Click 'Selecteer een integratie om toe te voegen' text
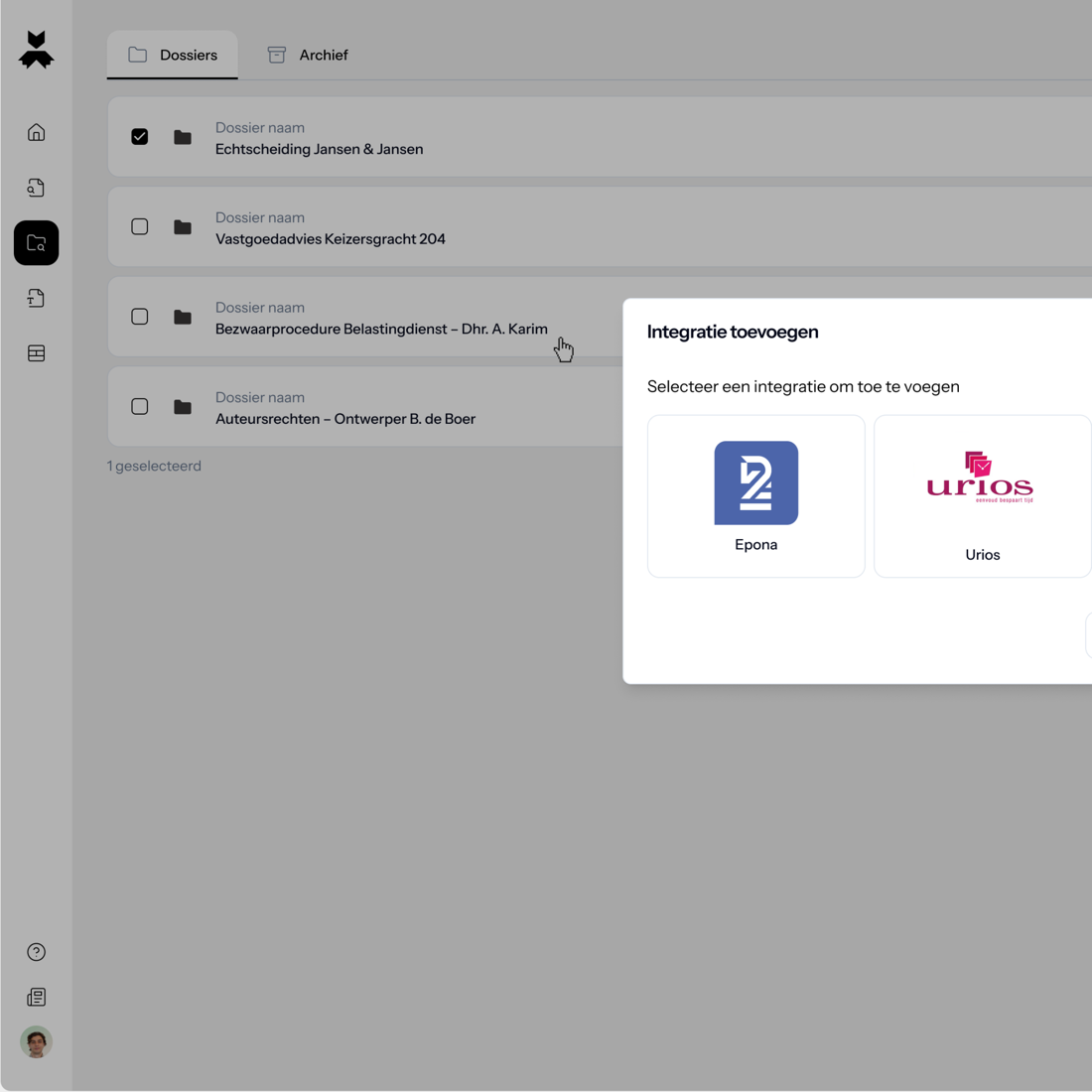Viewport: 1092px width, 1092px height. click(803, 386)
